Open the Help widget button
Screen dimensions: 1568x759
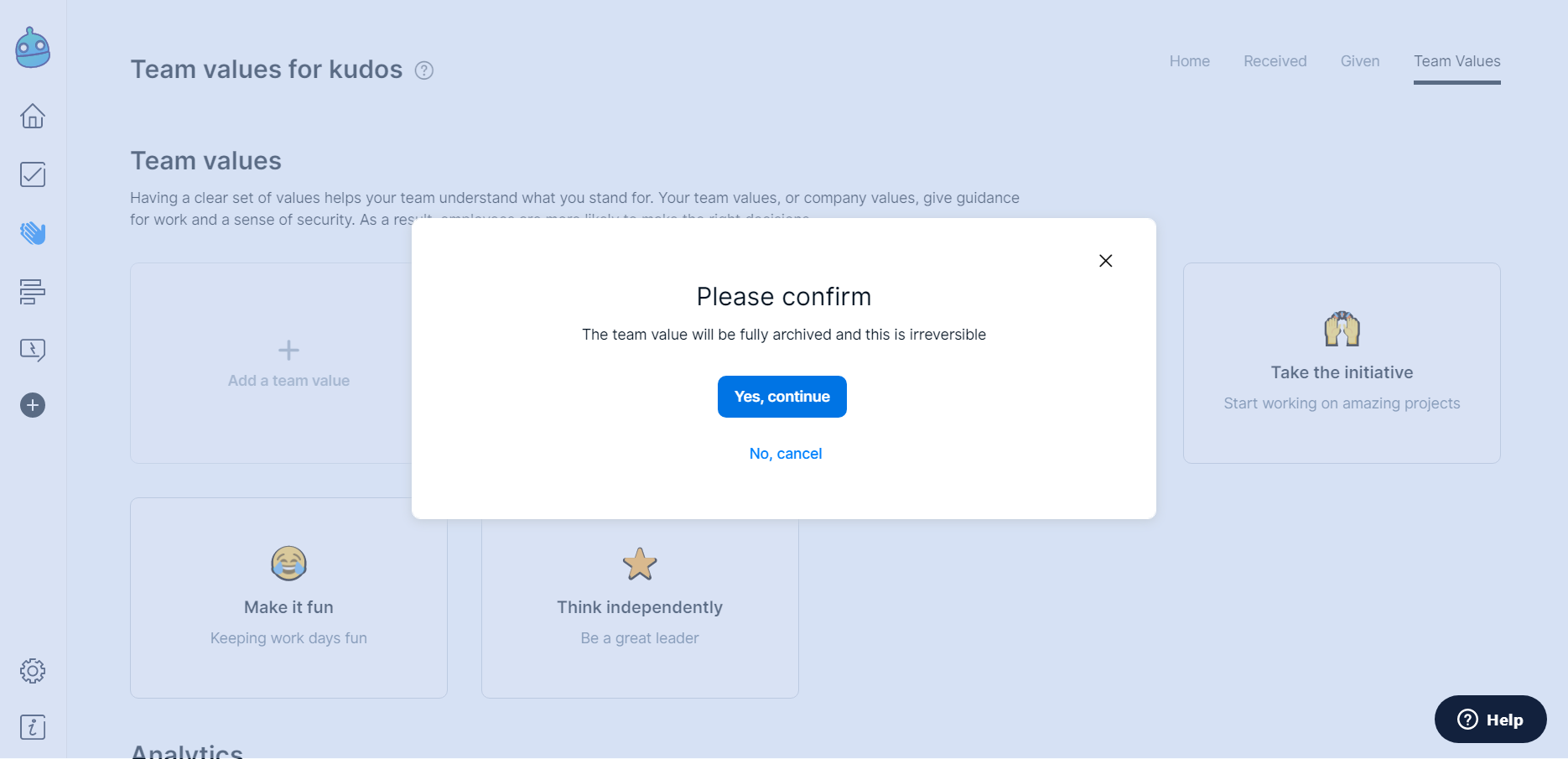click(x=1491, y=720)
